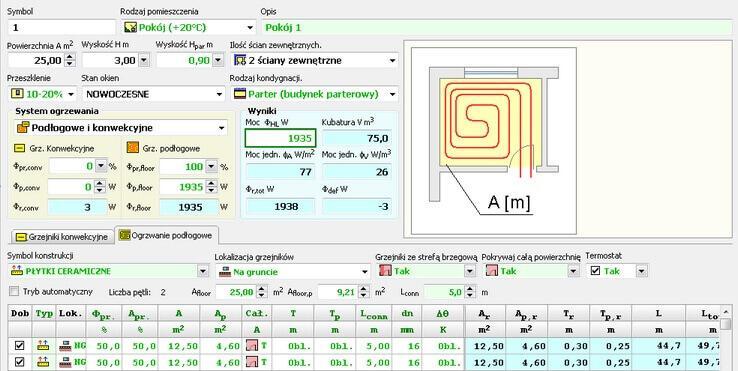This screenshot has height=371, width=738.
Task: Toggle the Dob checkbox in second loop row
Action: 19,363
